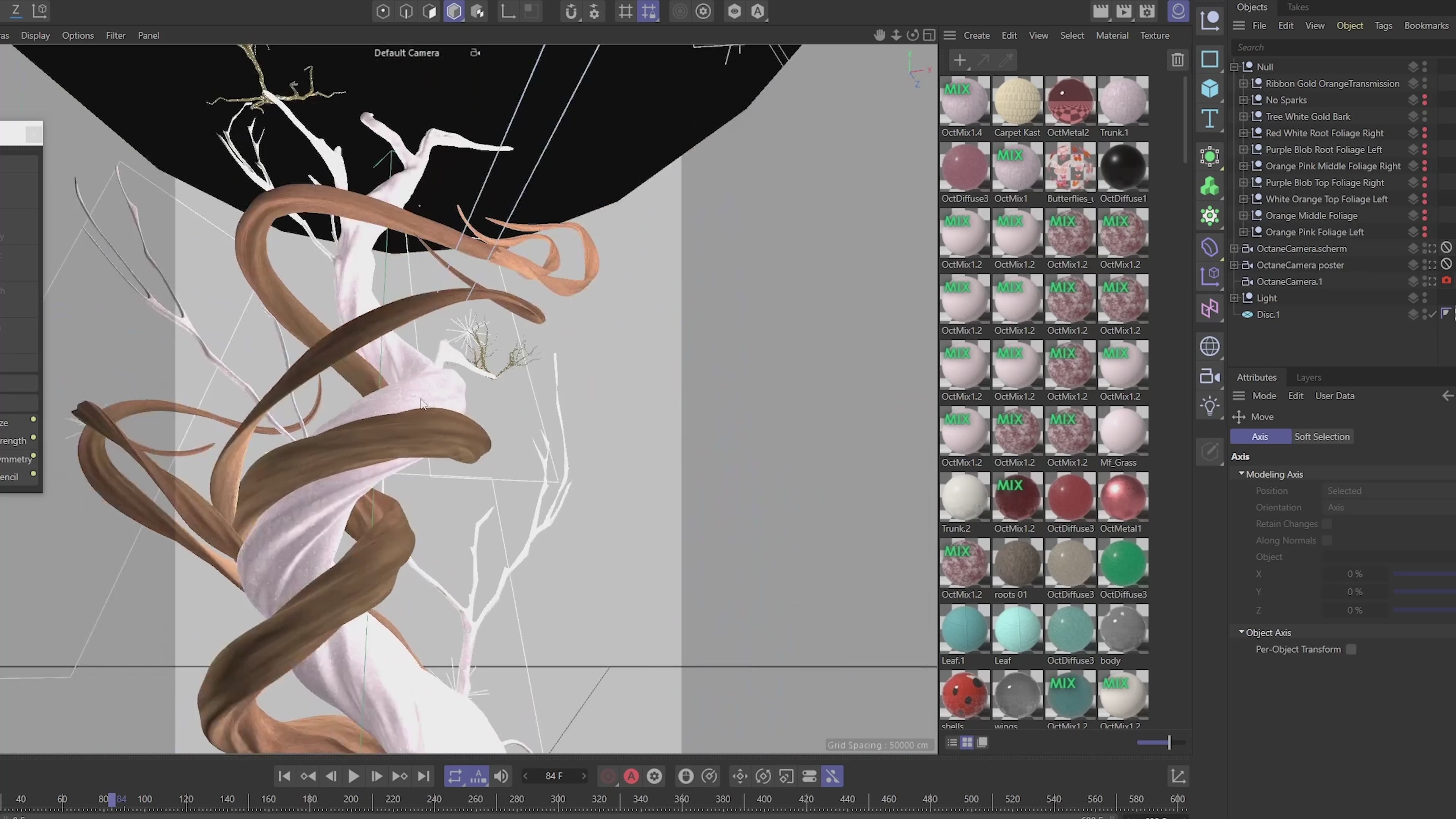Expand the OctaneCamera poster node
Viewport: 1456px width, 819px height.
1235,265
